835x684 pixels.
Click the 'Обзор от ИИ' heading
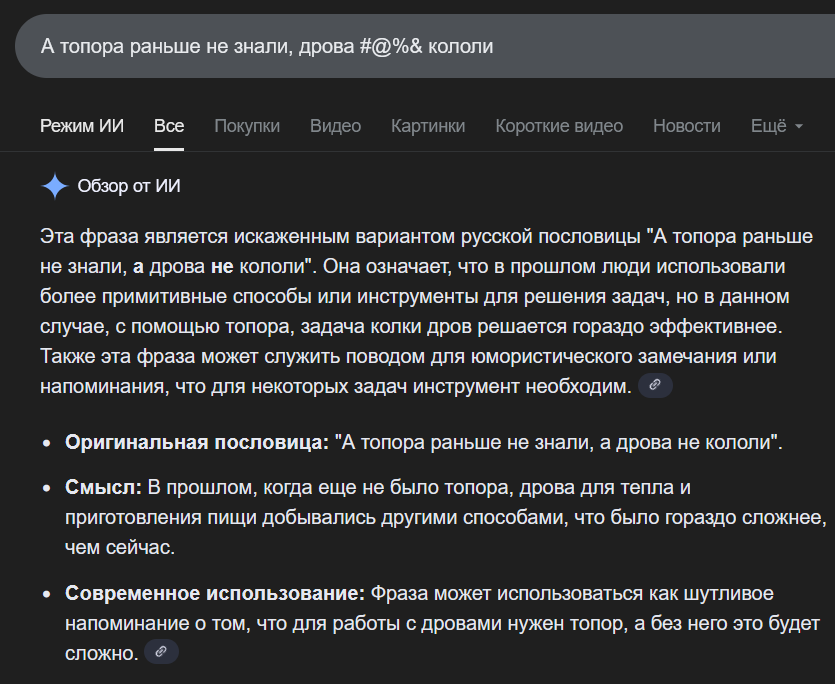click(x=129, y=187)
